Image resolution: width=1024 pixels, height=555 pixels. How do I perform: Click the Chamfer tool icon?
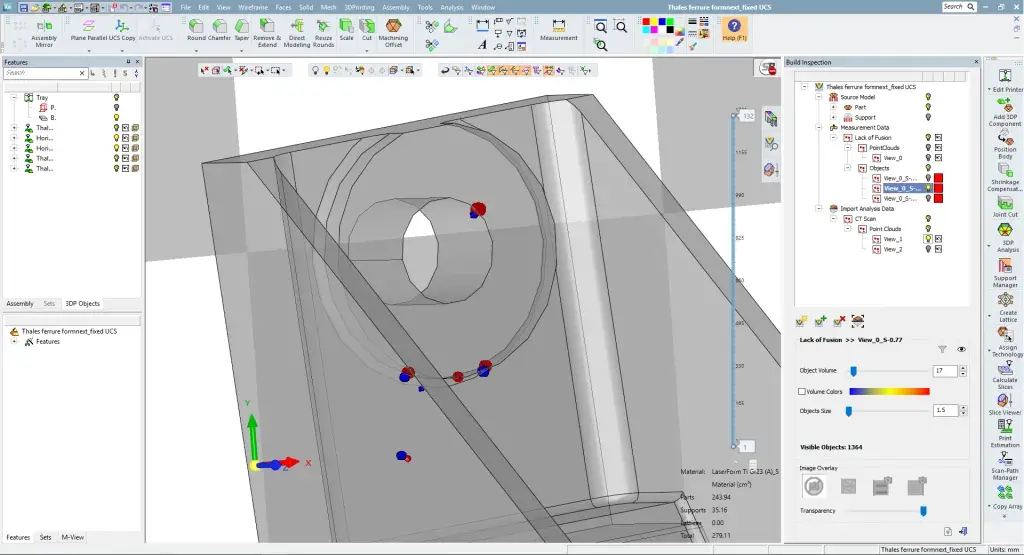(x=220, y=27)
